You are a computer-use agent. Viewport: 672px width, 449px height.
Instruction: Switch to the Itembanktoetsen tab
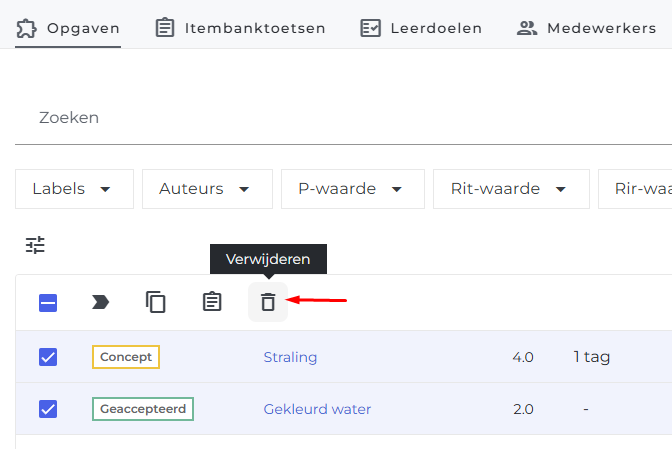point(240,28)
